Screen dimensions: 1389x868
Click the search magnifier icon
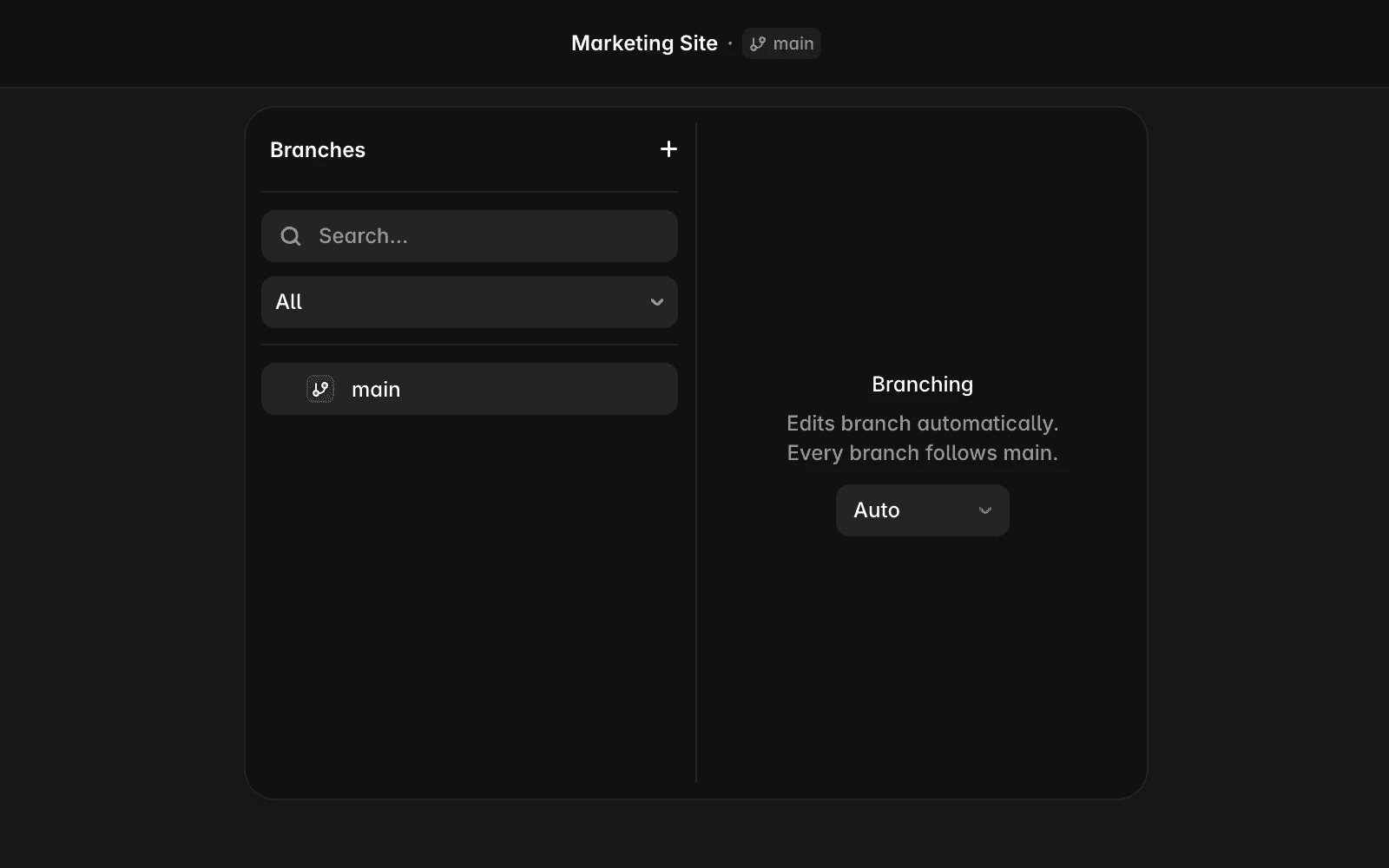pyautogui.click(x=291, y=236)
